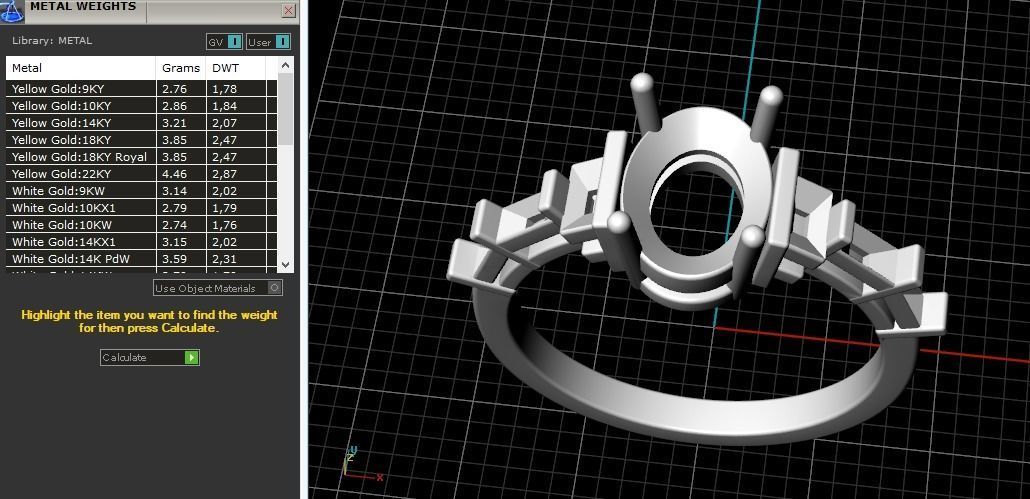Image resolution: width=1030 pixels, height=499 pixels.
Task: Click the Metal Weights panel icon
Action: (11, 12)
